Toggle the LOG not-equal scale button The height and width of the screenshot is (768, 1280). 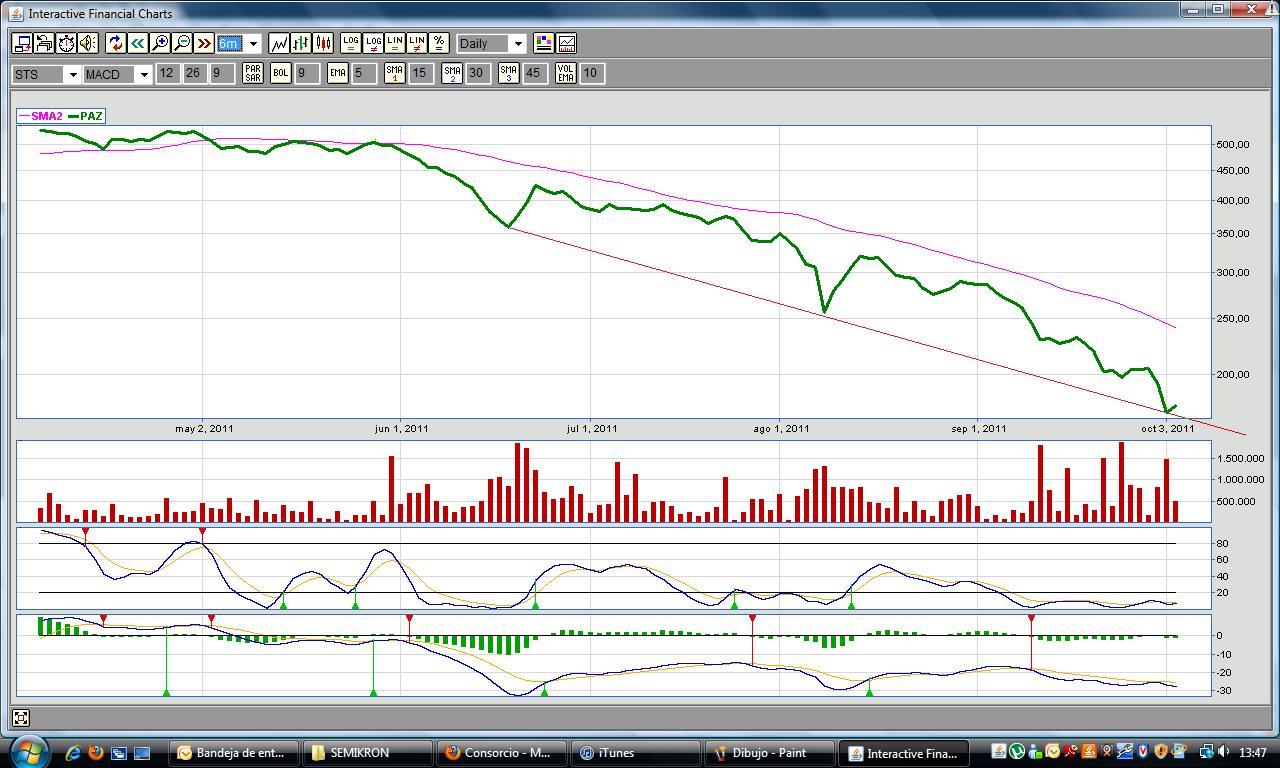(x=373, y=43)
